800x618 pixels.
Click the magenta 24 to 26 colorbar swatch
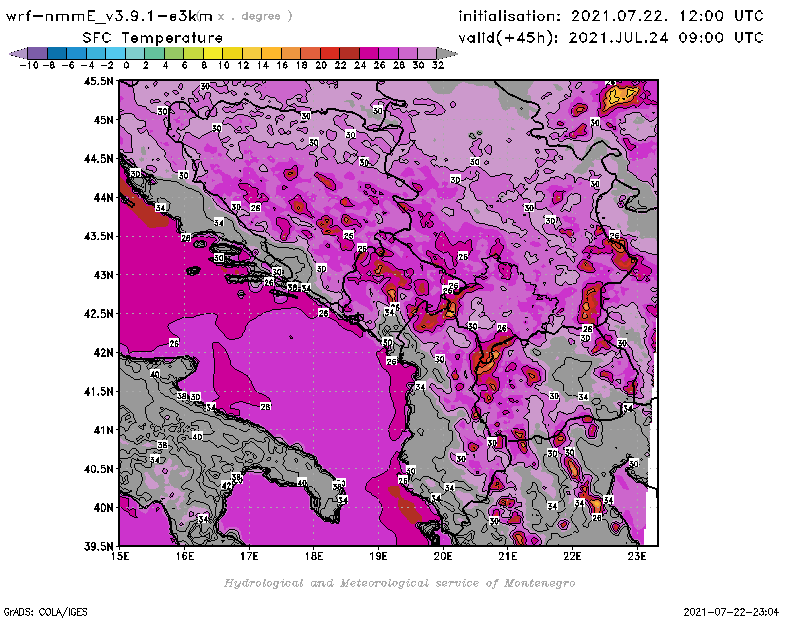pos(369,53)
